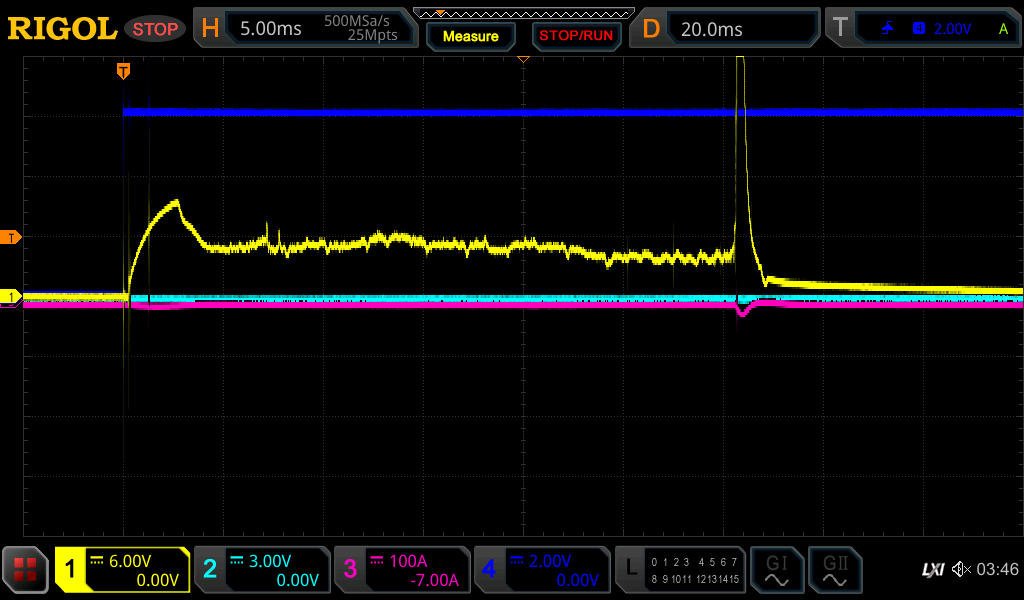Open the red function navigation menu icon
The height and width of the screenshot is (600, 1024).
coord(26,570)
